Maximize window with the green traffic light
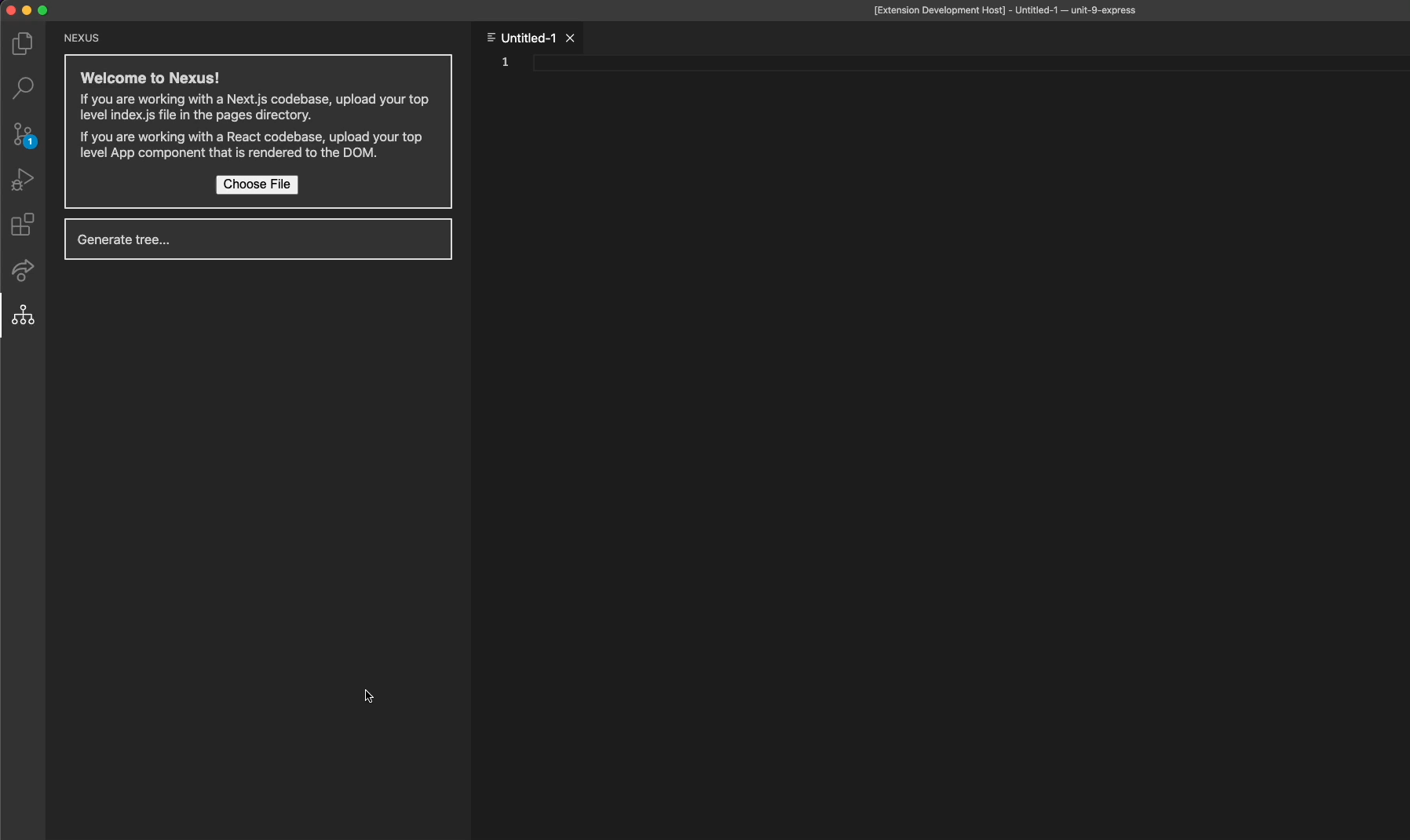1410x840 pixels. [x=42, y=9]
